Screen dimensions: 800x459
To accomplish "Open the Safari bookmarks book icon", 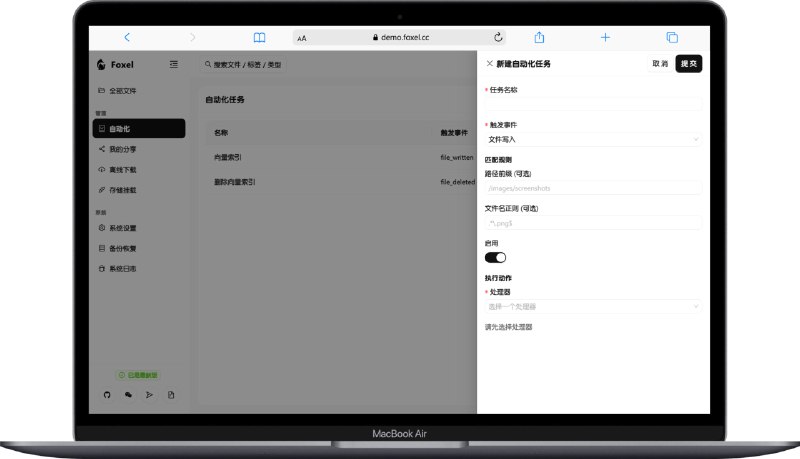I will (x=259, y=37).
